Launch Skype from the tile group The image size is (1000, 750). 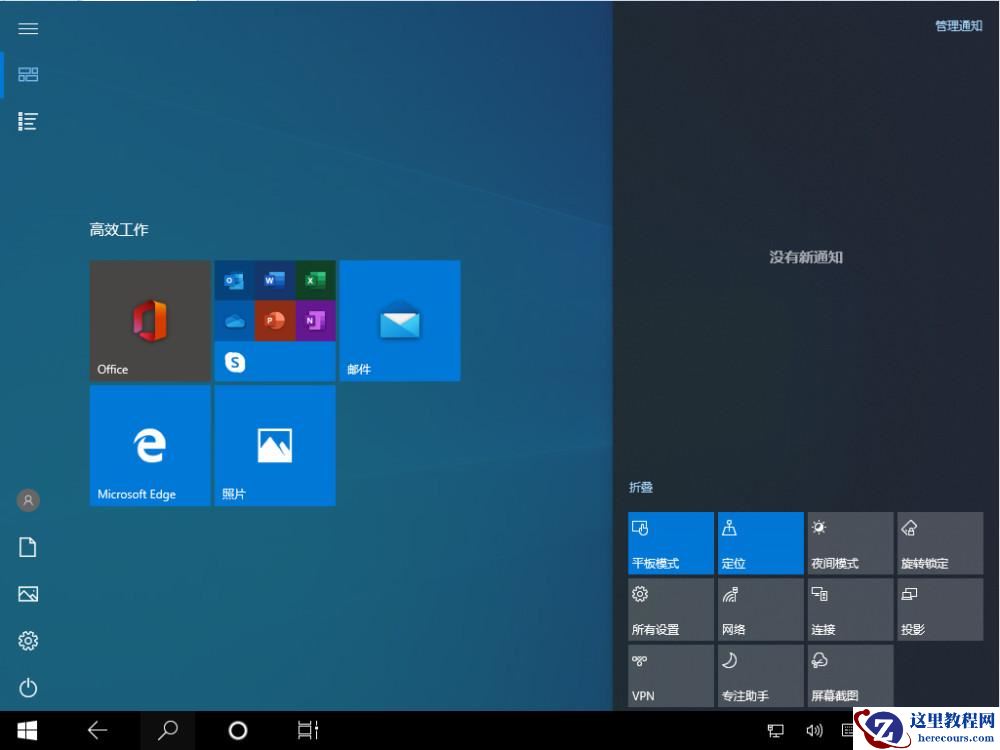click(234, 362)
